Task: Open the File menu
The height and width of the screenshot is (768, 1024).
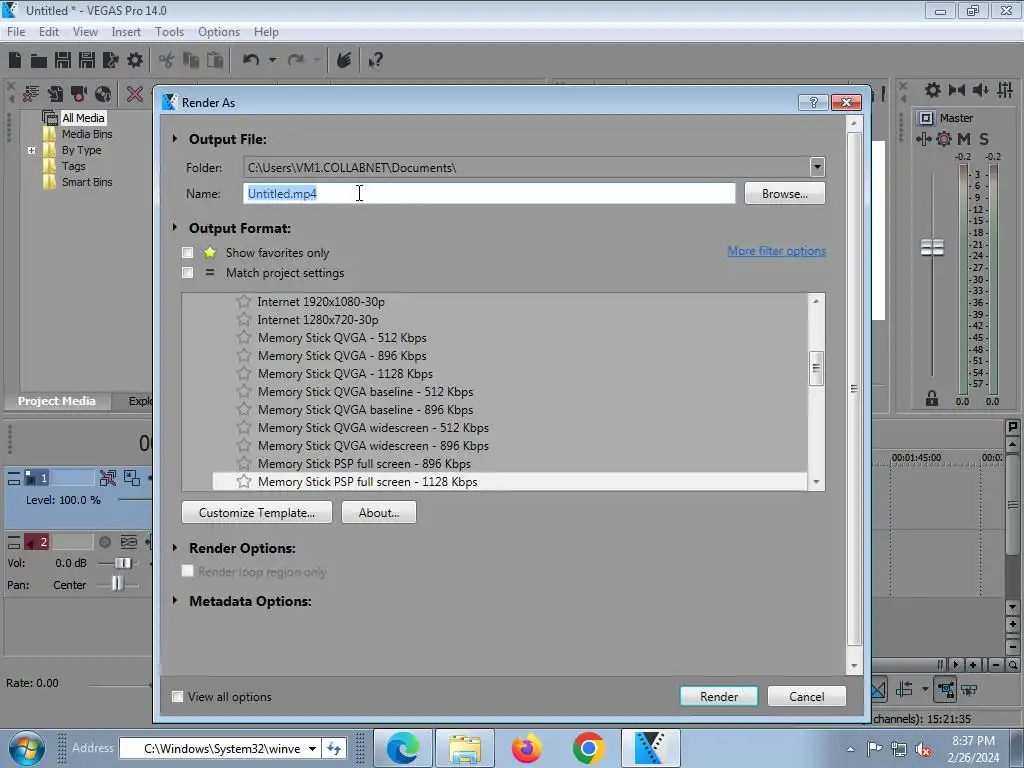Action: (x=16, y=31)
